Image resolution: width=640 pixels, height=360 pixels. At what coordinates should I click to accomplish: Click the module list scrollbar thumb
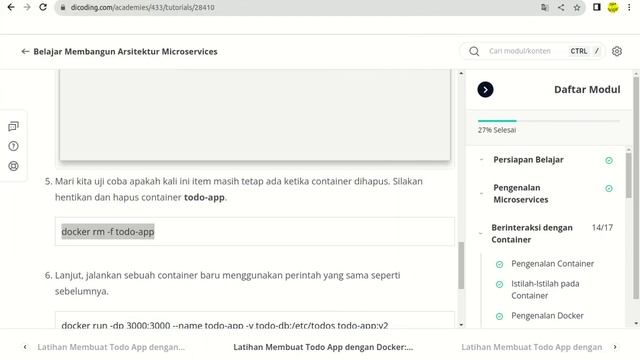[628, 176]
